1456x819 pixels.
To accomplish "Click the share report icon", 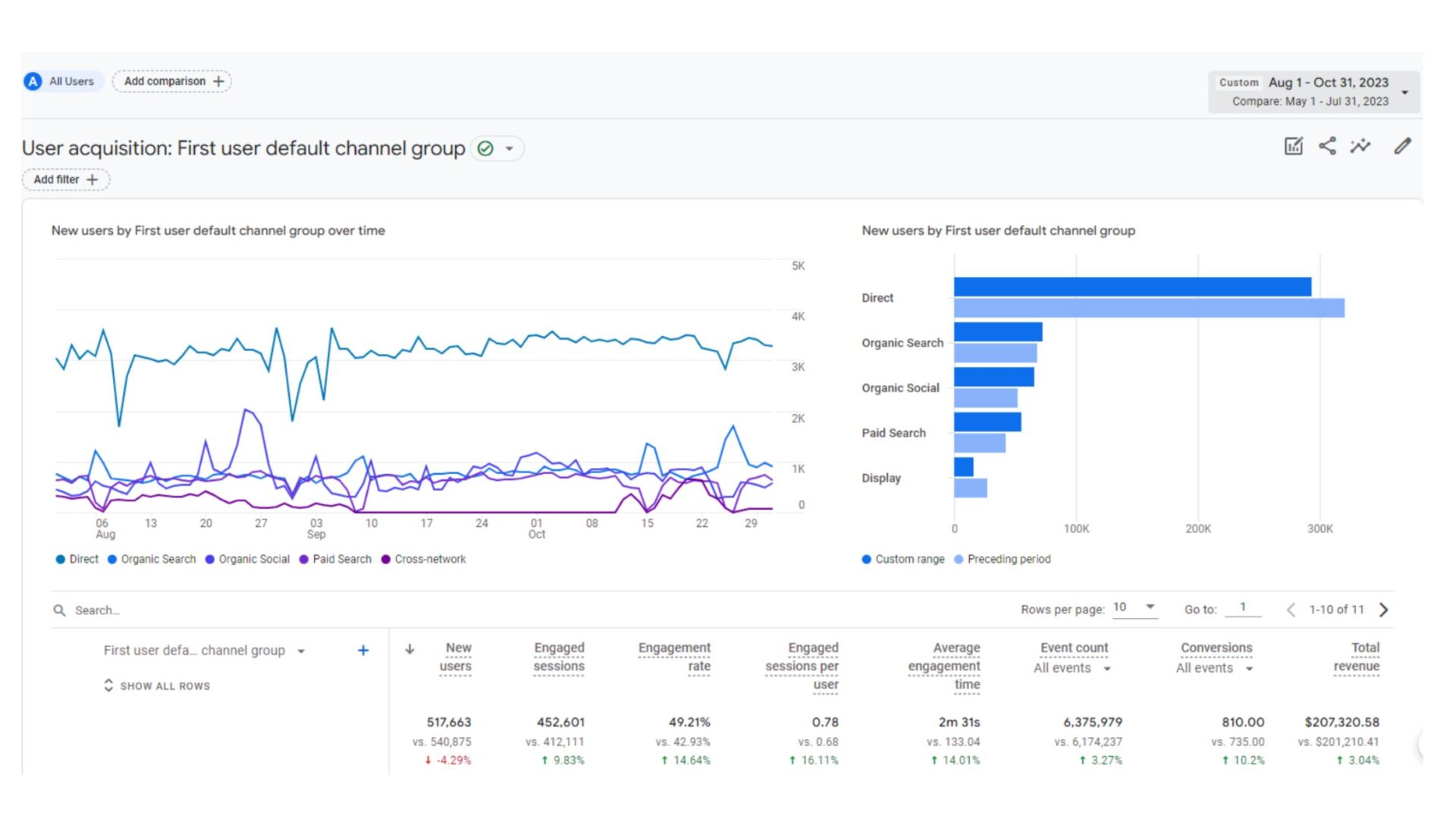I will point(1327,146).
